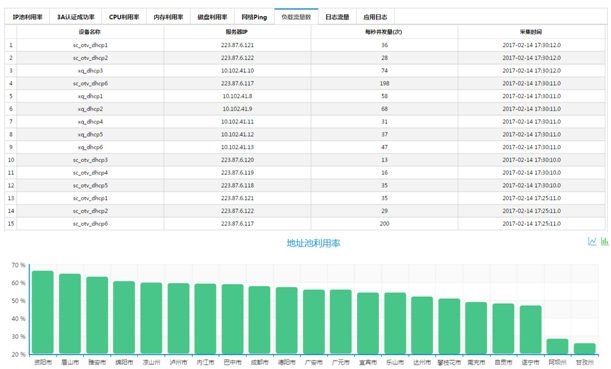
Task: Click server IP 10.102.41.13
Action: click(237, 147)
